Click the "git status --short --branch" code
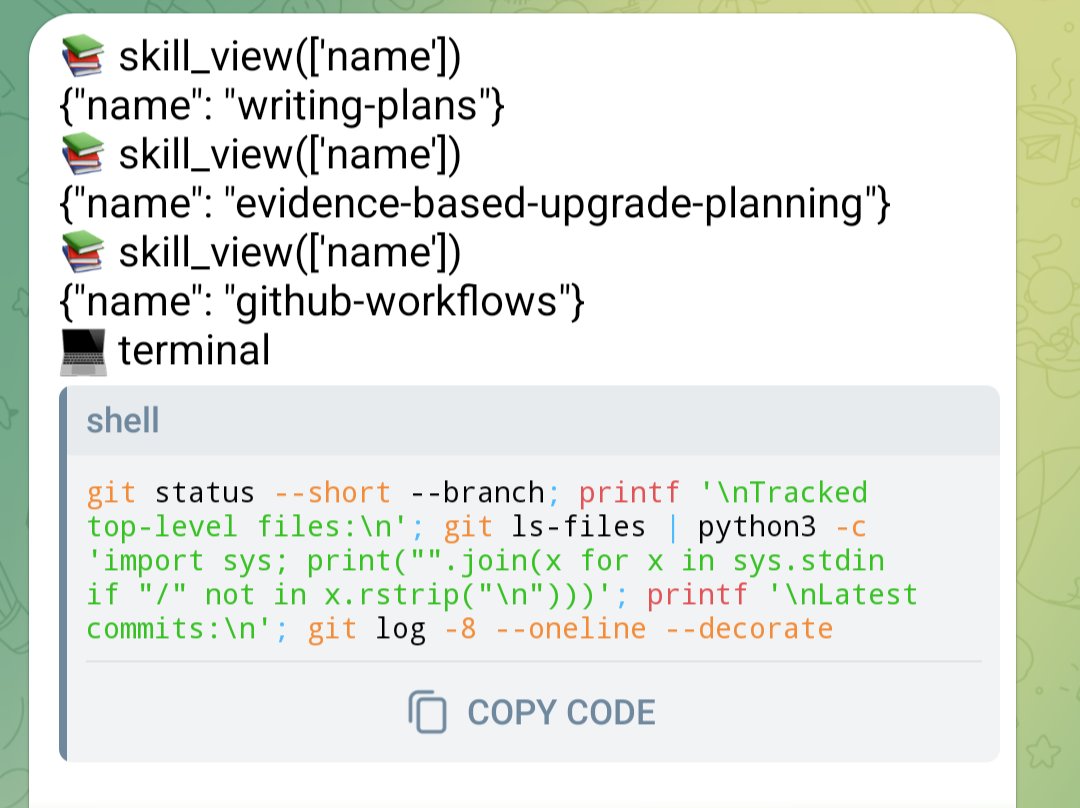The width and height of the screenshot is (1080, 808). coord(315,493)
